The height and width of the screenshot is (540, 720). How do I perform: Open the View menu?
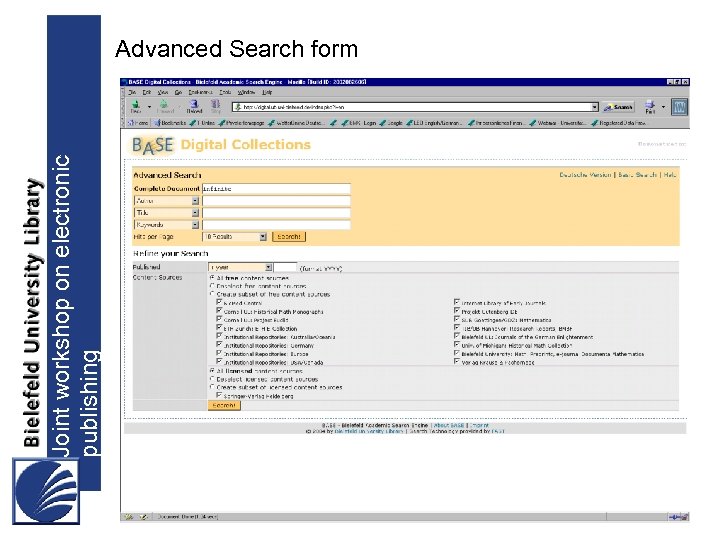163,92
